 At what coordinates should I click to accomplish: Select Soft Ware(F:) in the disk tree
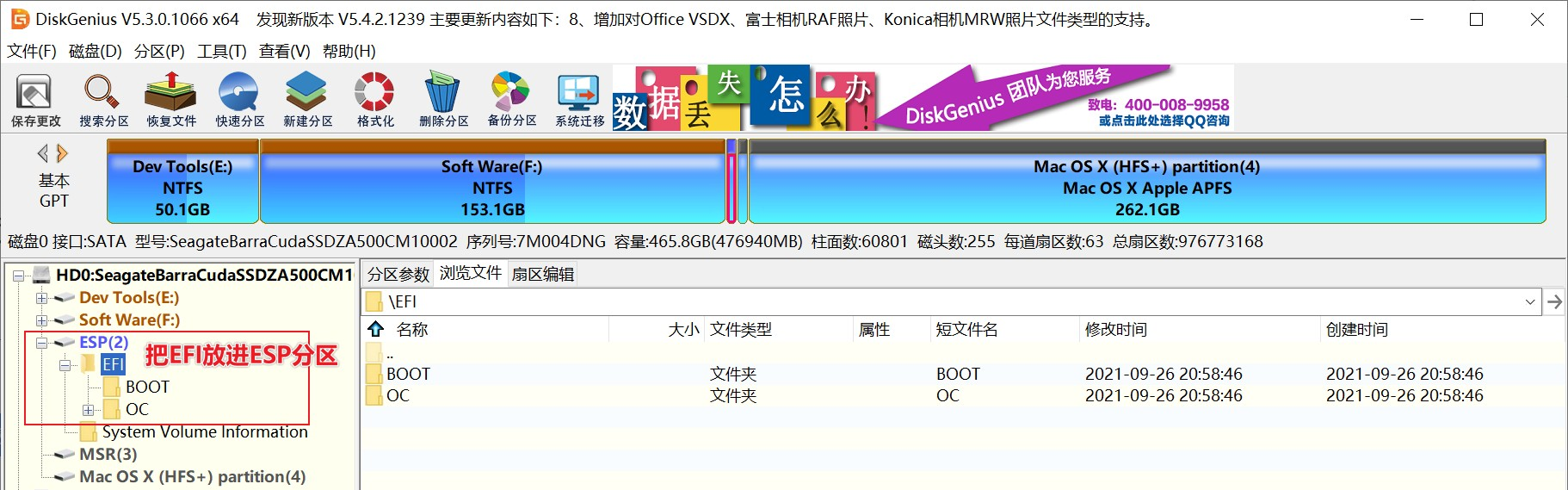pyautogui.click(x=130, y=319)
